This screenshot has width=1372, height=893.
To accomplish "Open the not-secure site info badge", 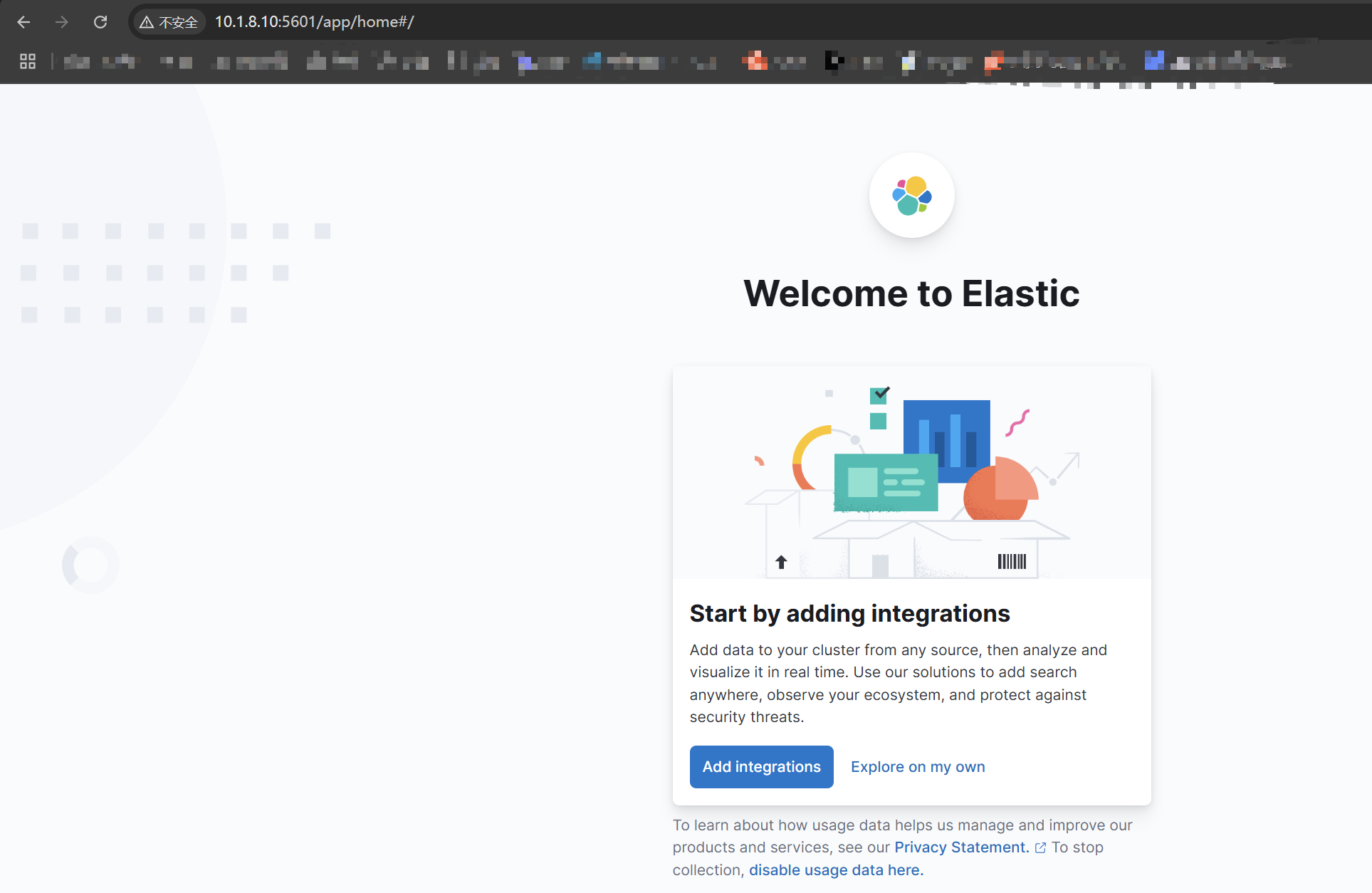I will [169, 22].
